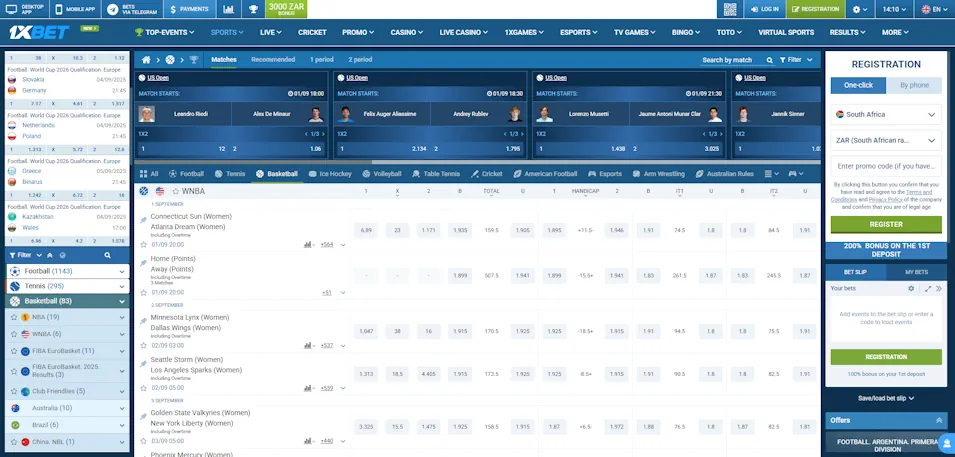Open settings gear dropdown in top bar
This screenshot has height=457, width=955.
click(860, 9)
